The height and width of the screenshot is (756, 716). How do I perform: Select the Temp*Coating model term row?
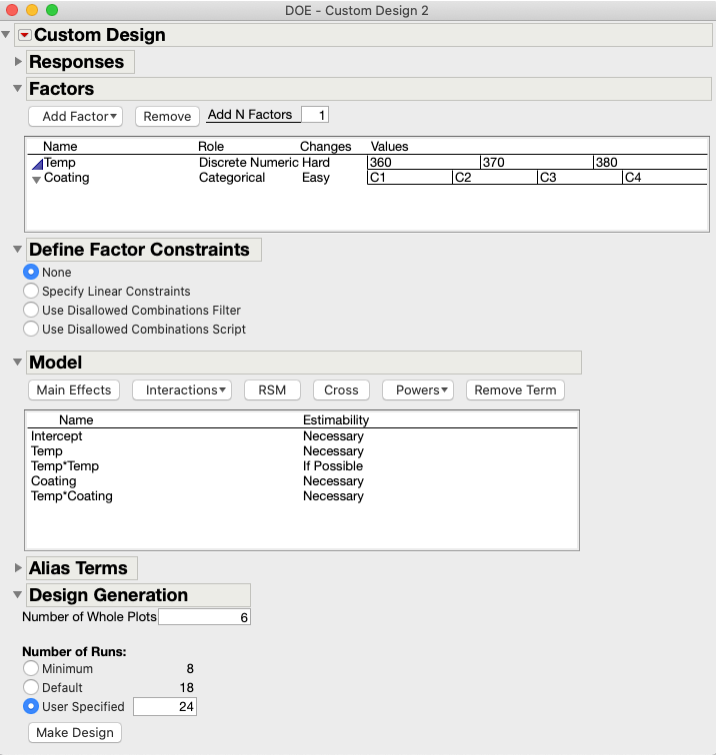click(72, 496)
